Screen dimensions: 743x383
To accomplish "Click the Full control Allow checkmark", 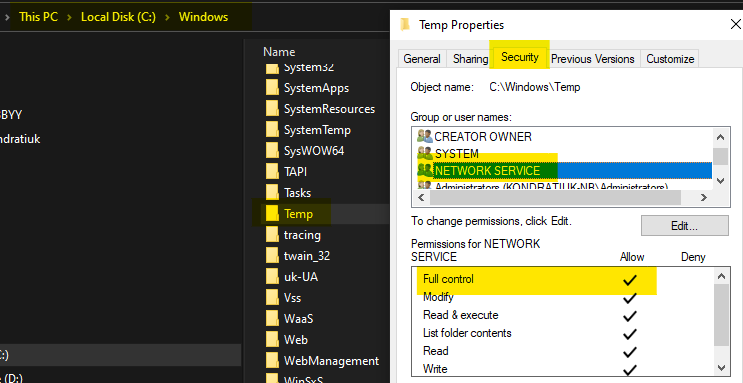I will click(630, 281).
